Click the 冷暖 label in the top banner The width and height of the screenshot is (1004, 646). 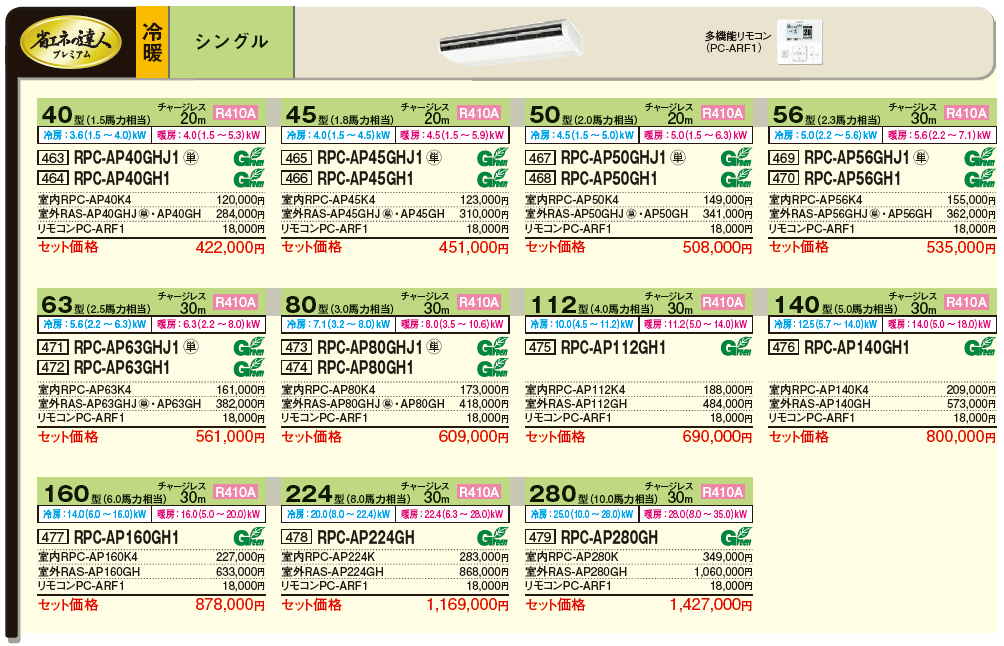[152, 42]
